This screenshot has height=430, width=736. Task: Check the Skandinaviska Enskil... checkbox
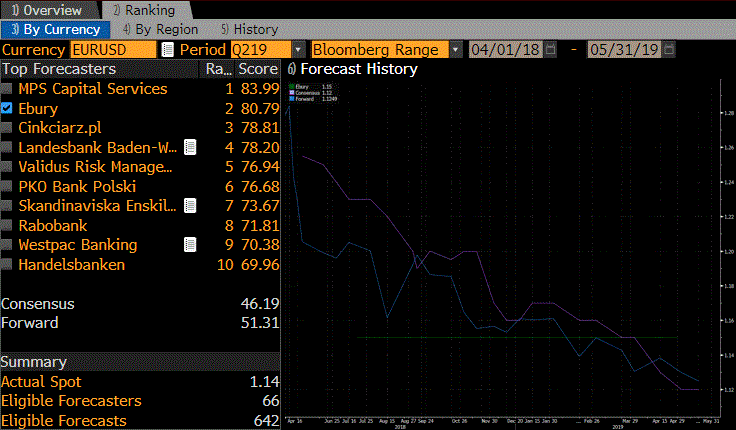click(7, 206)
